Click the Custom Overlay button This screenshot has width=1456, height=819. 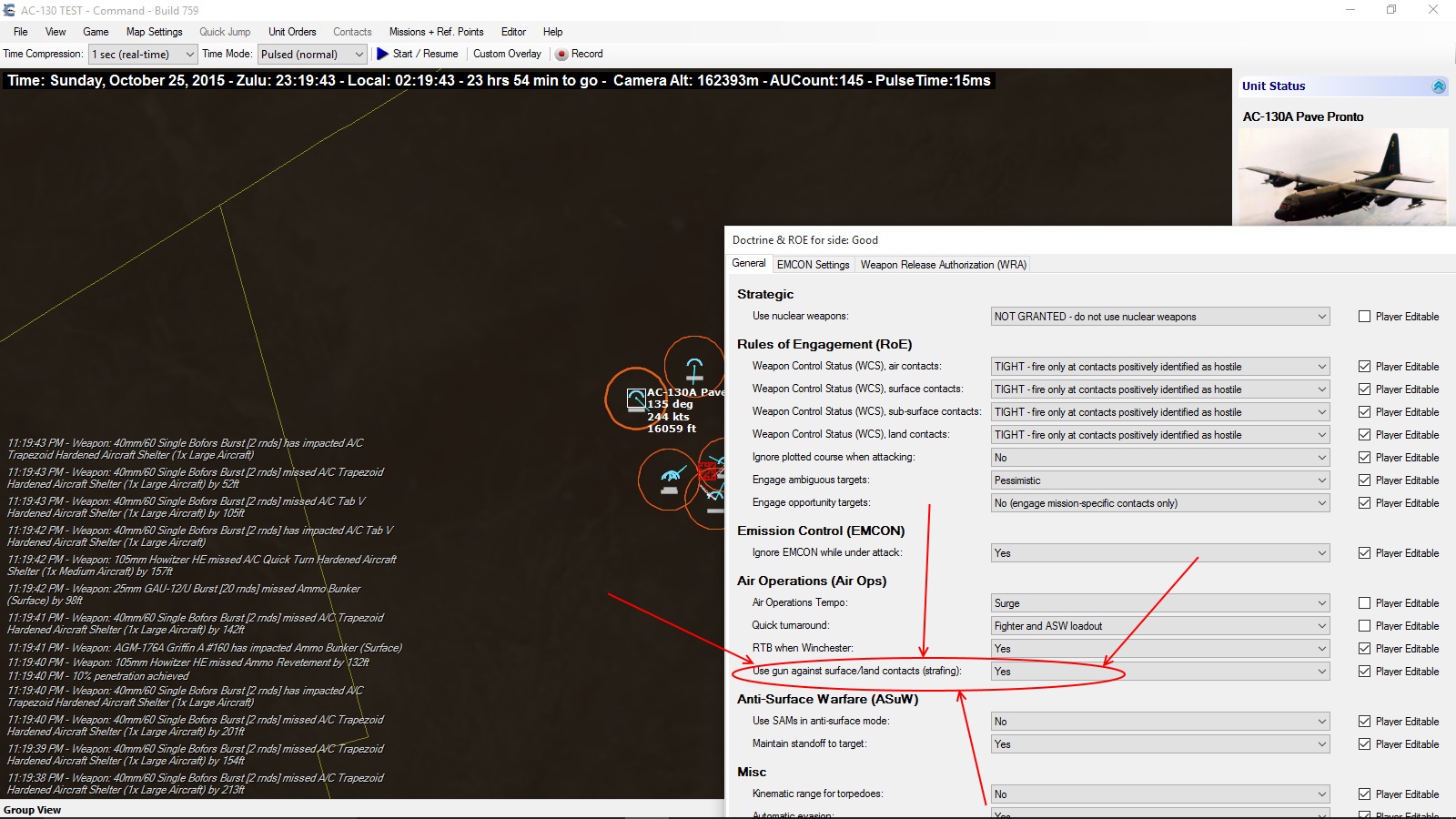click(507, 54)
